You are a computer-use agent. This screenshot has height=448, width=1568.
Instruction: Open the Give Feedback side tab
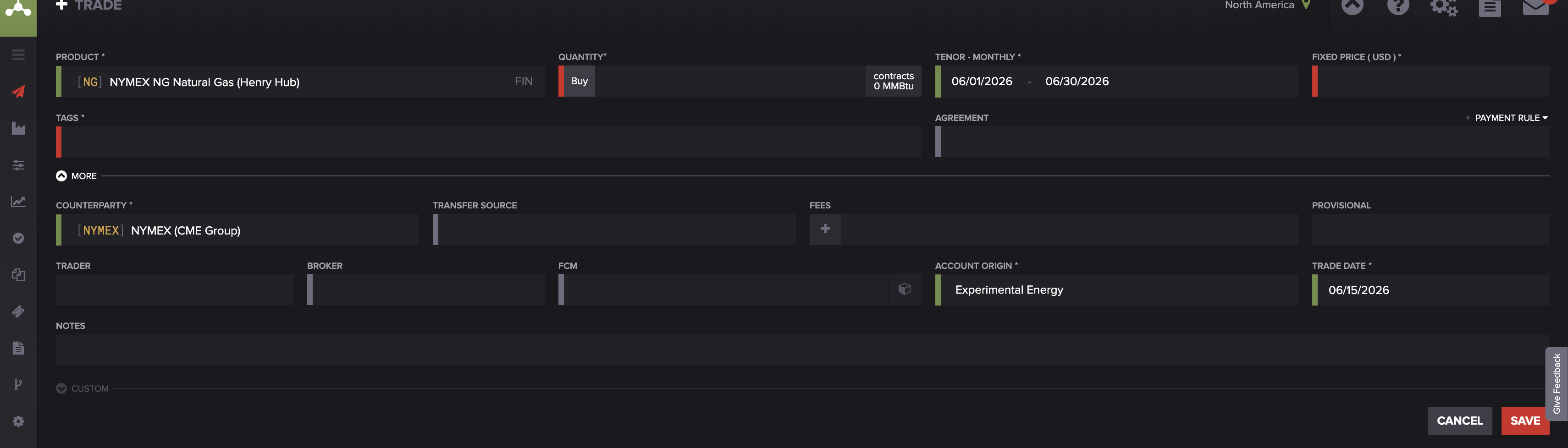pos(1557,383)
